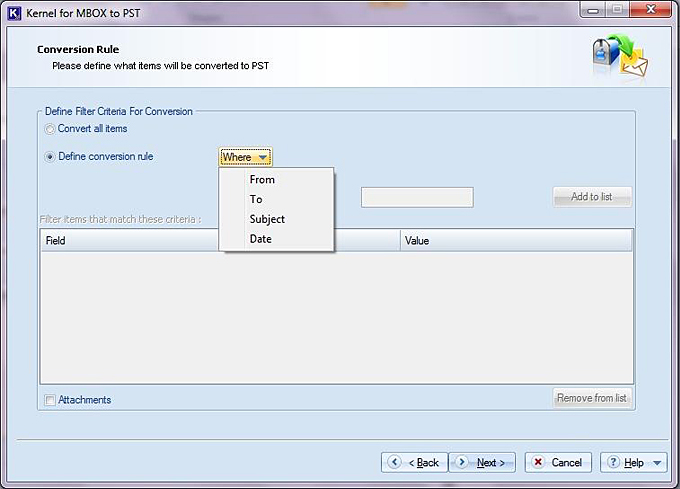Select the Define conversion rule radio button
Image resolution: width=680 pixels, height=489 pixels.
pyautogui.click(x=50, y=157)
